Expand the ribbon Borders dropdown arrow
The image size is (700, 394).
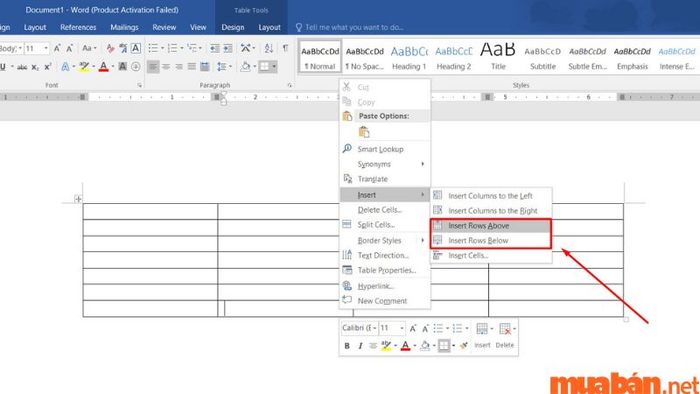[274, 67]
